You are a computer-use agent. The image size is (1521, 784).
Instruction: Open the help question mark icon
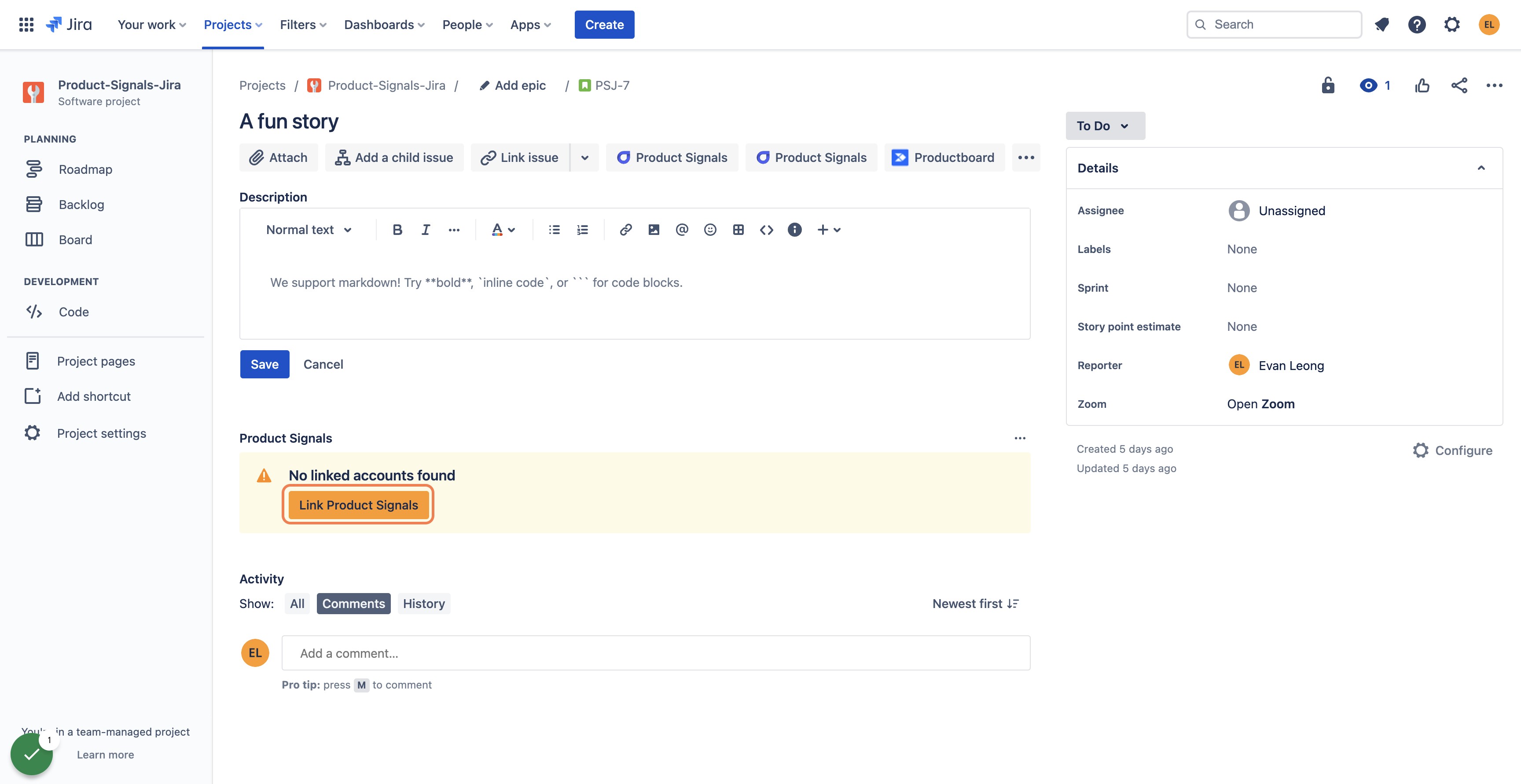1417,24
